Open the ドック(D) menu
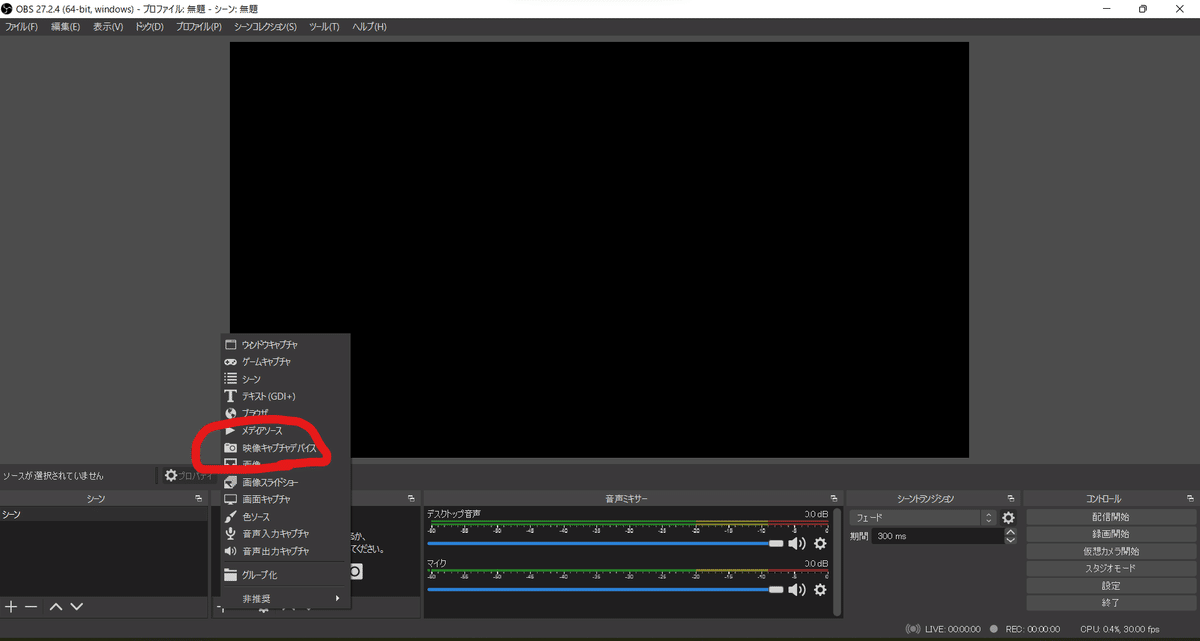 point(149,27)
